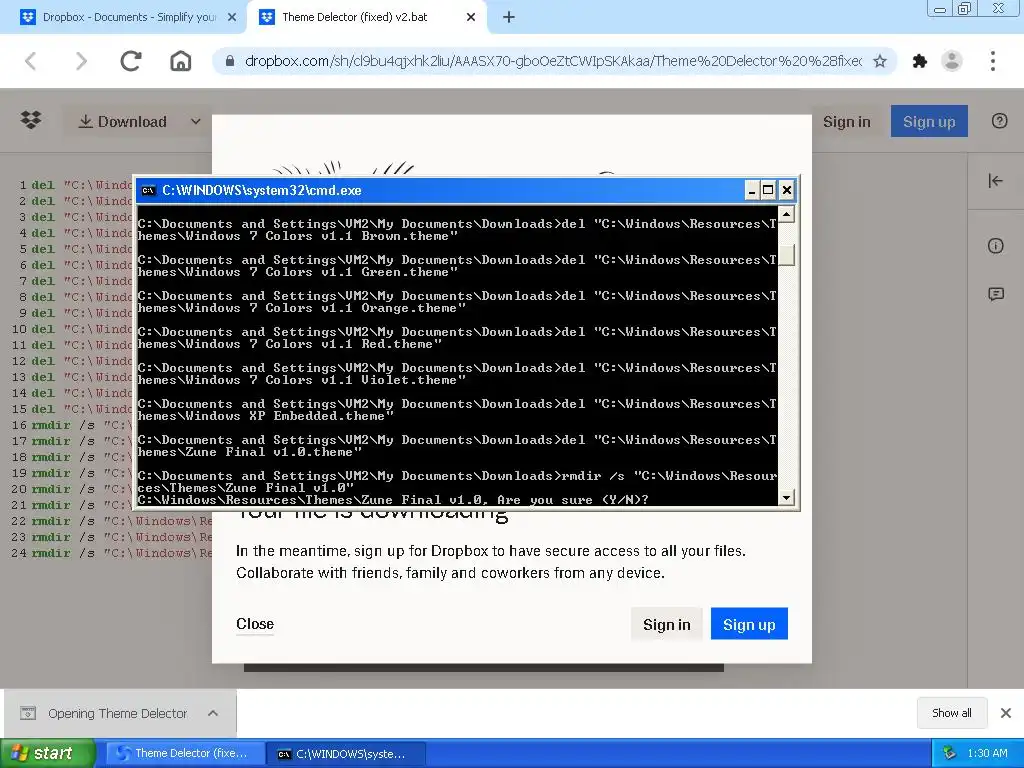Dismiss the downloads bar
The width and height of the screenshot is (1024, 768).
(x=1006, y=713)
